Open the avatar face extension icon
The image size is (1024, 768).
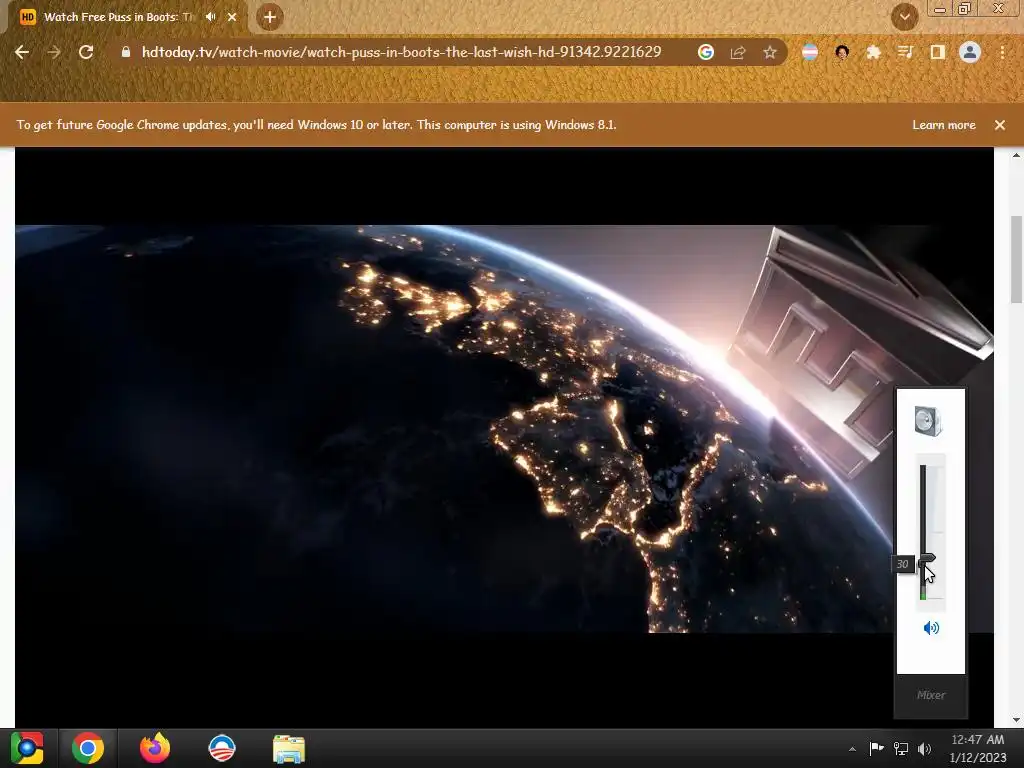(842, 52)
